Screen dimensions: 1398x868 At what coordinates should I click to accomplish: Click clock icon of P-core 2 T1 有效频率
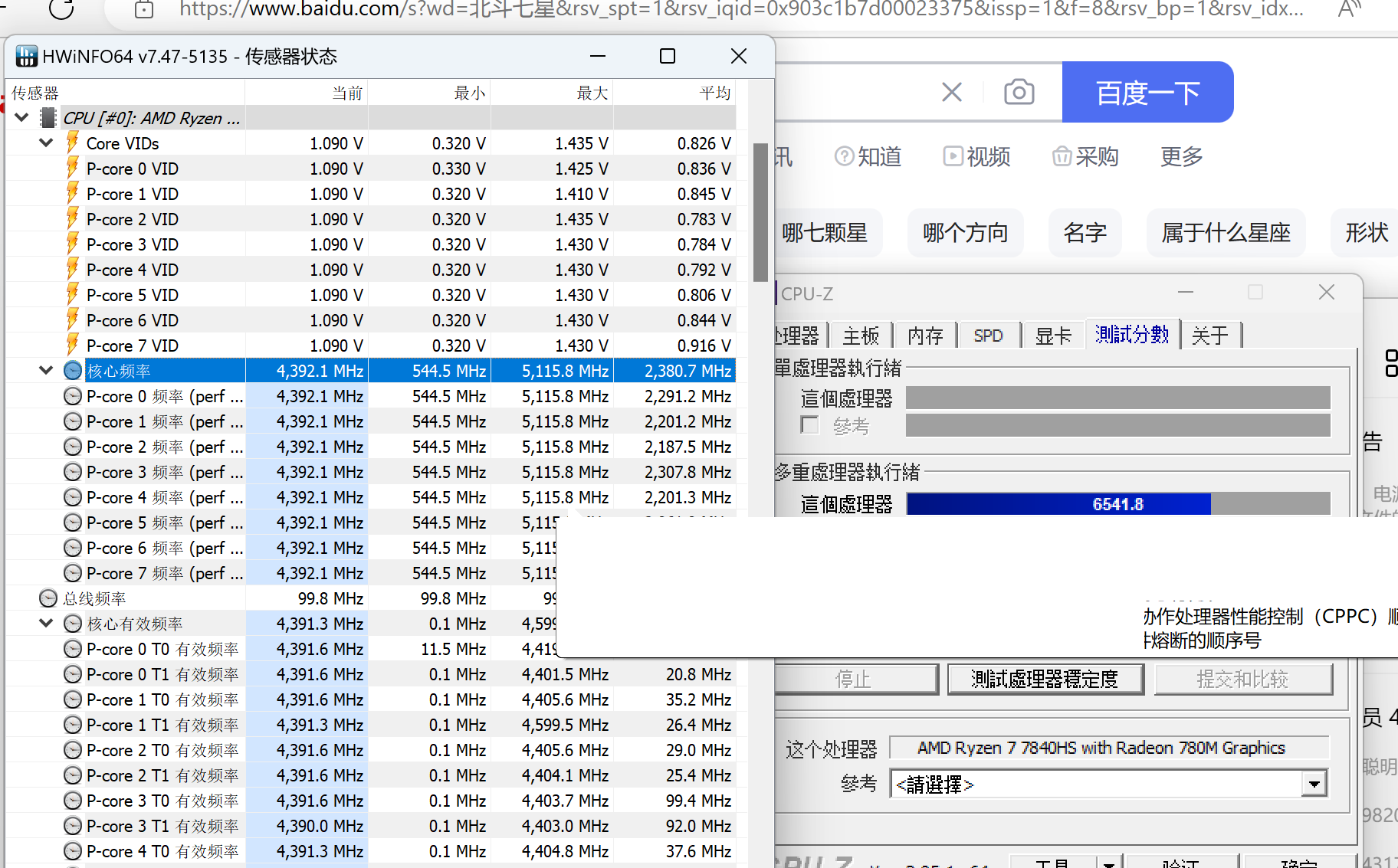pos(73,775)
